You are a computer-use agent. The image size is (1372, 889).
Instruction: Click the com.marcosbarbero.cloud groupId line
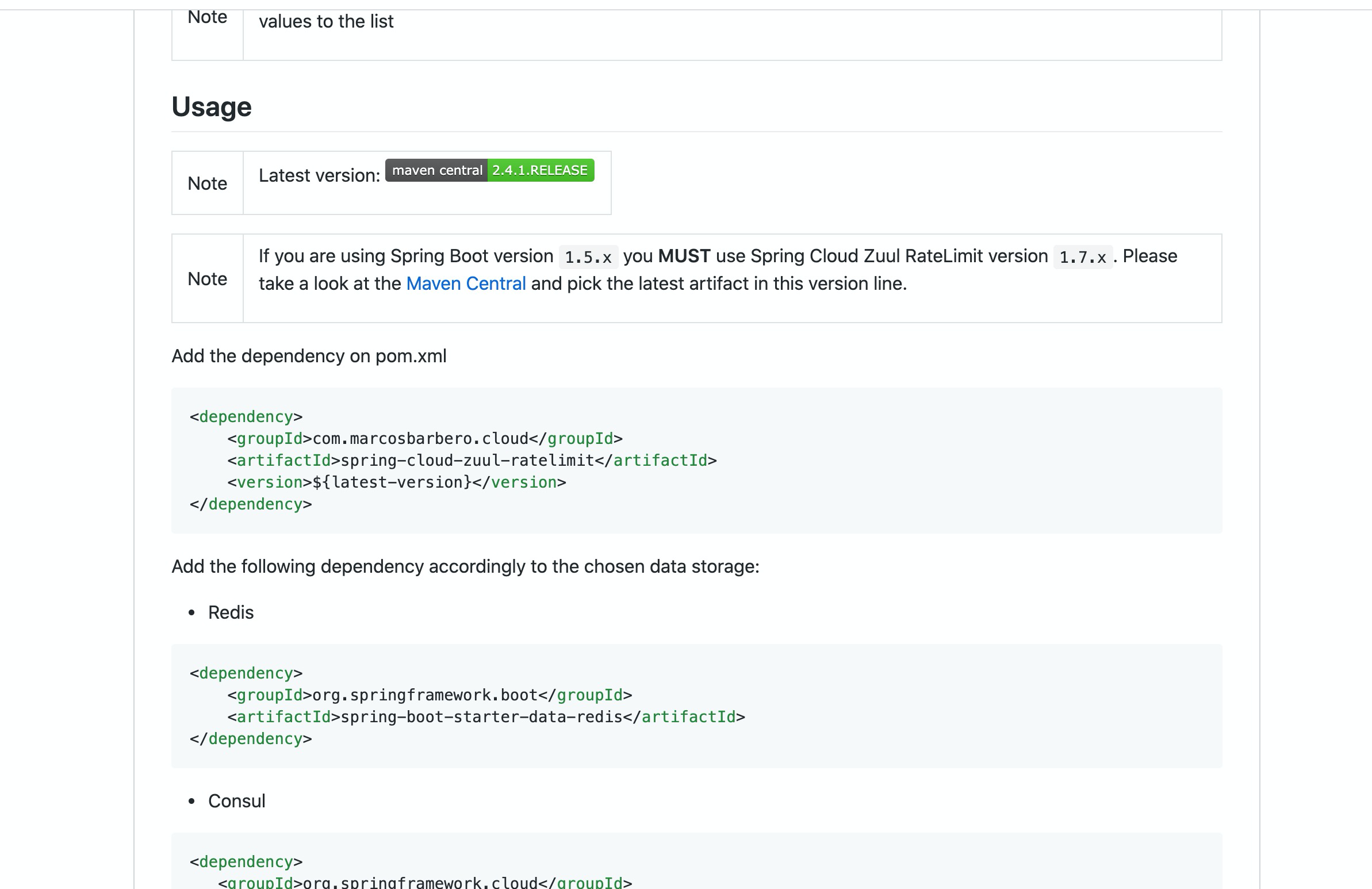424,439
